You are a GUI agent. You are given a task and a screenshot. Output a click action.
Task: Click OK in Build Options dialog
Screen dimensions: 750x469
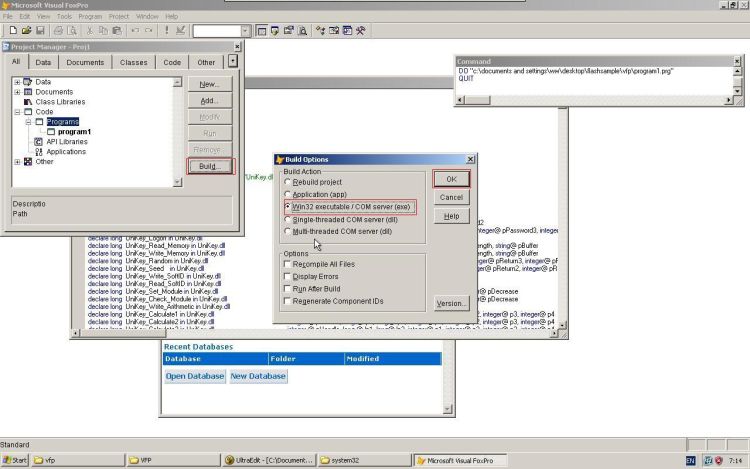coord(452,179)
